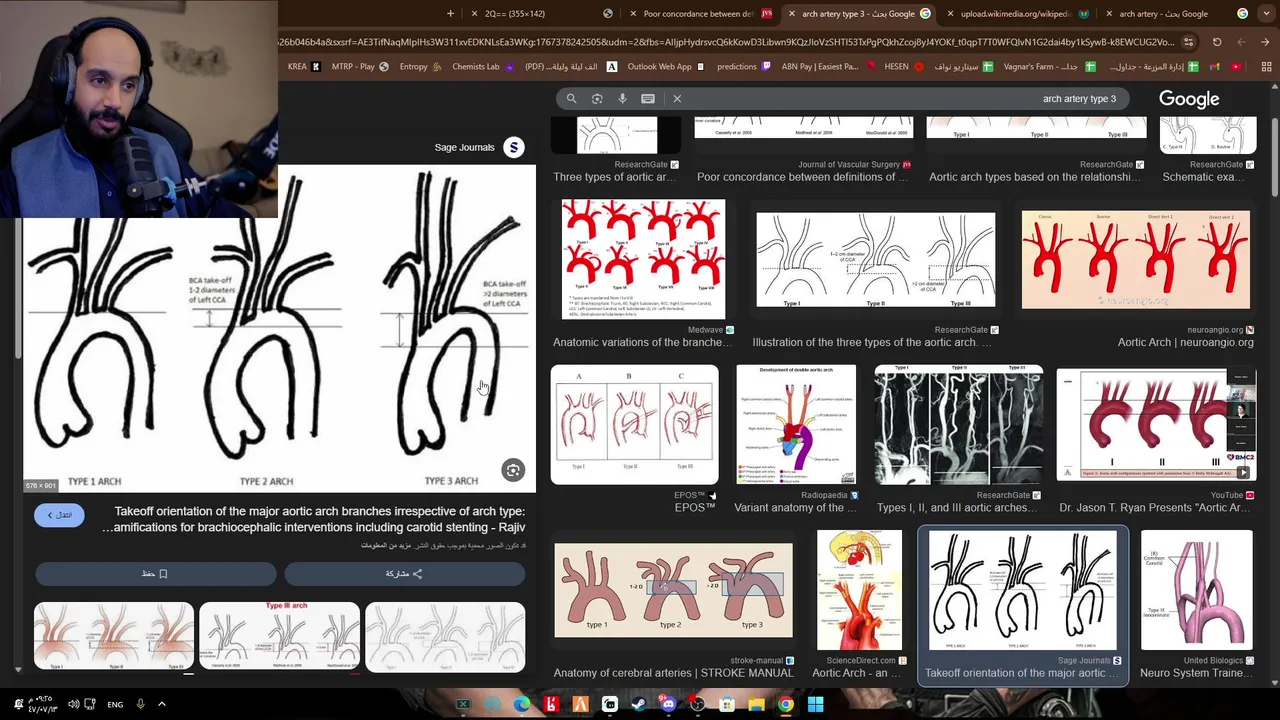Viewport: 1280px width, 720px height.
Task: Open related thumbnail labeled 'Type III arch'
Action: click(279, 636)
